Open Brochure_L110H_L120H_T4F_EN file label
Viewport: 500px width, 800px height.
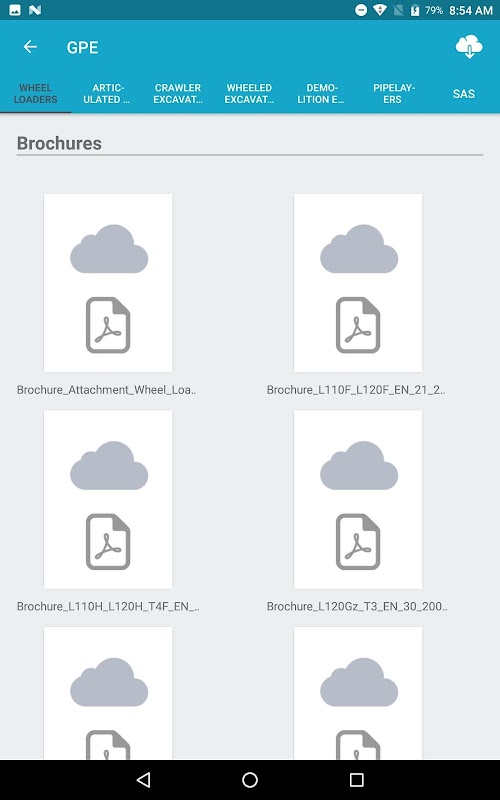[108, 607]
